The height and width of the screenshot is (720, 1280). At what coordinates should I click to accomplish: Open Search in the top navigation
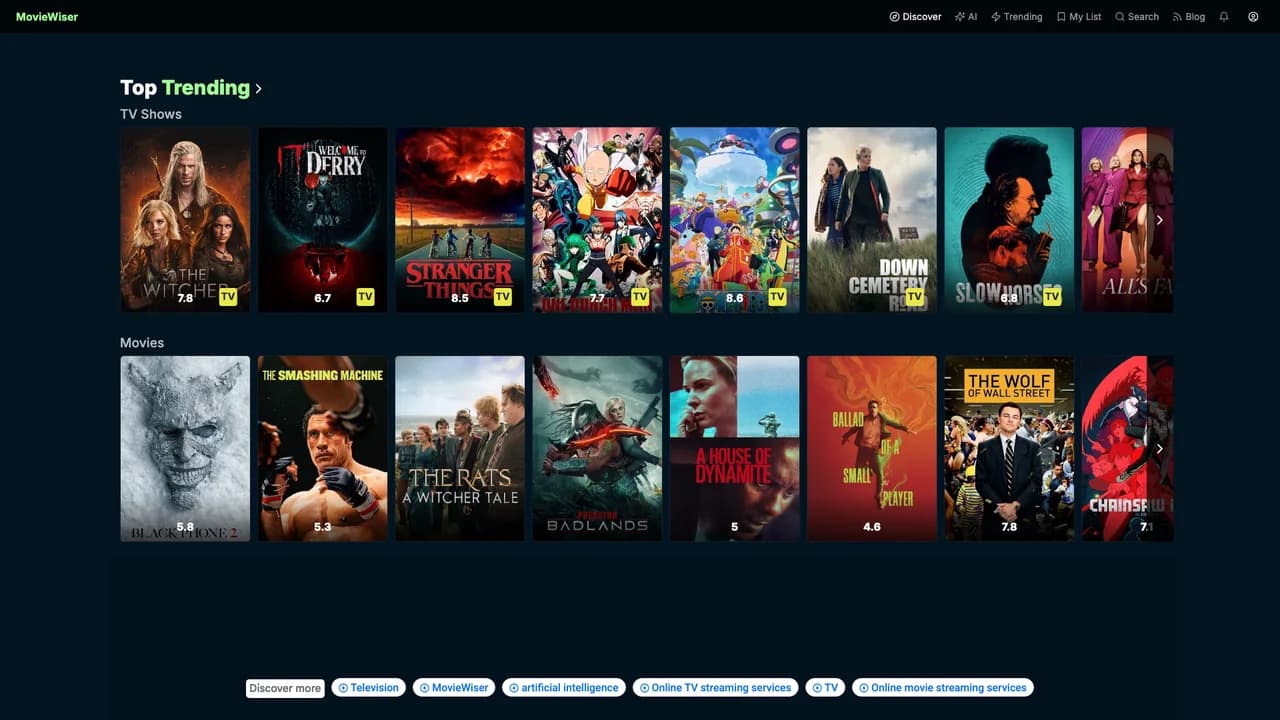(x=1137, y=17)
